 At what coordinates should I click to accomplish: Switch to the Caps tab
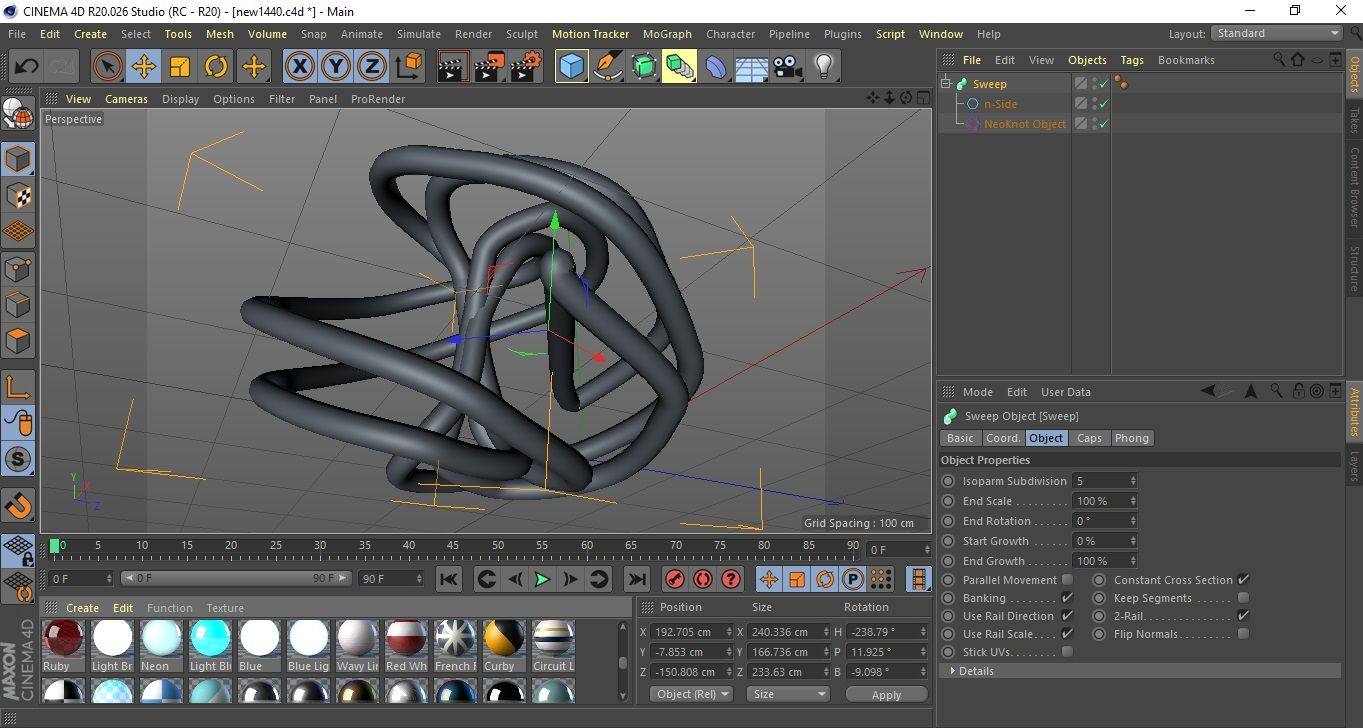1089,438
